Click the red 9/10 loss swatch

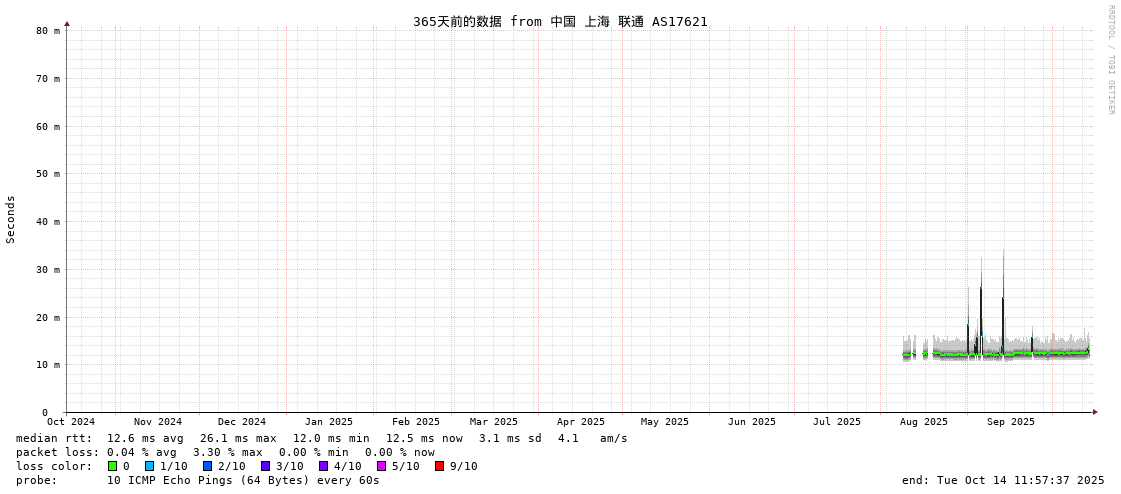(x=439, y=466)
